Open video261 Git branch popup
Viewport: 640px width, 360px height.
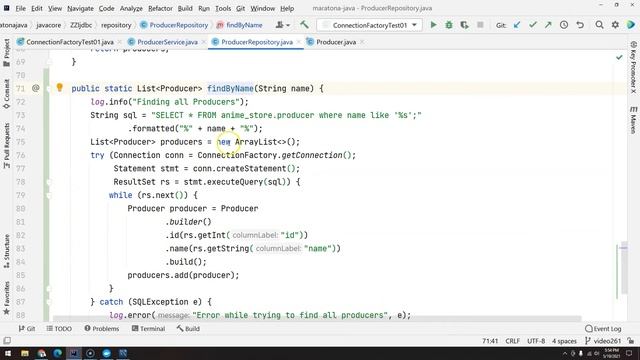(603, 341)
